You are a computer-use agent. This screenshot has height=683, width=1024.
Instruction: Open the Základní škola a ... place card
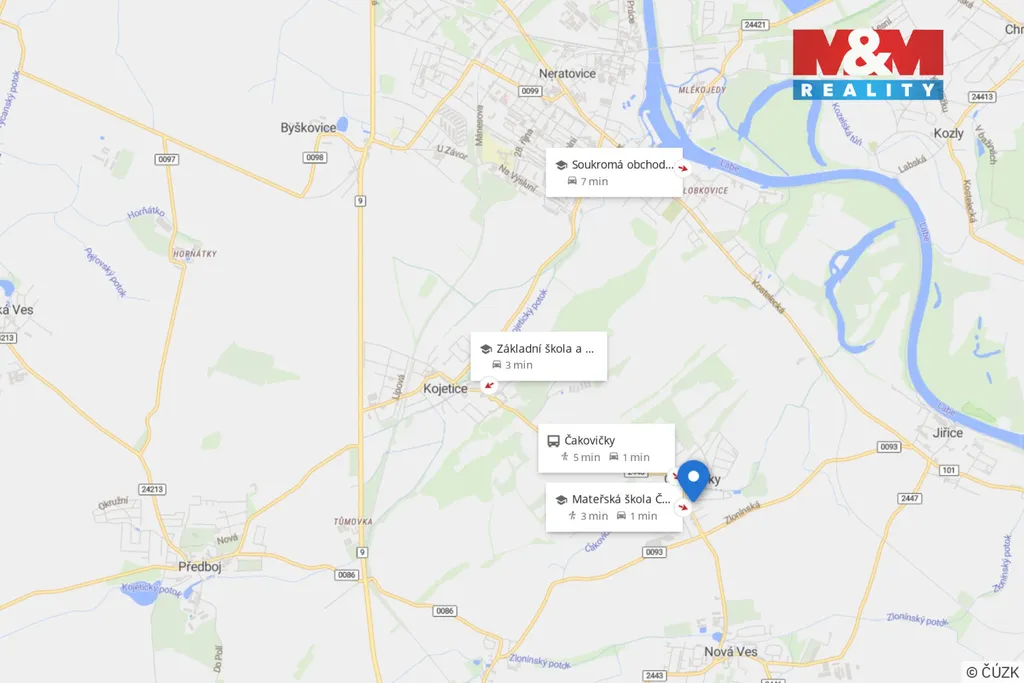539,356
